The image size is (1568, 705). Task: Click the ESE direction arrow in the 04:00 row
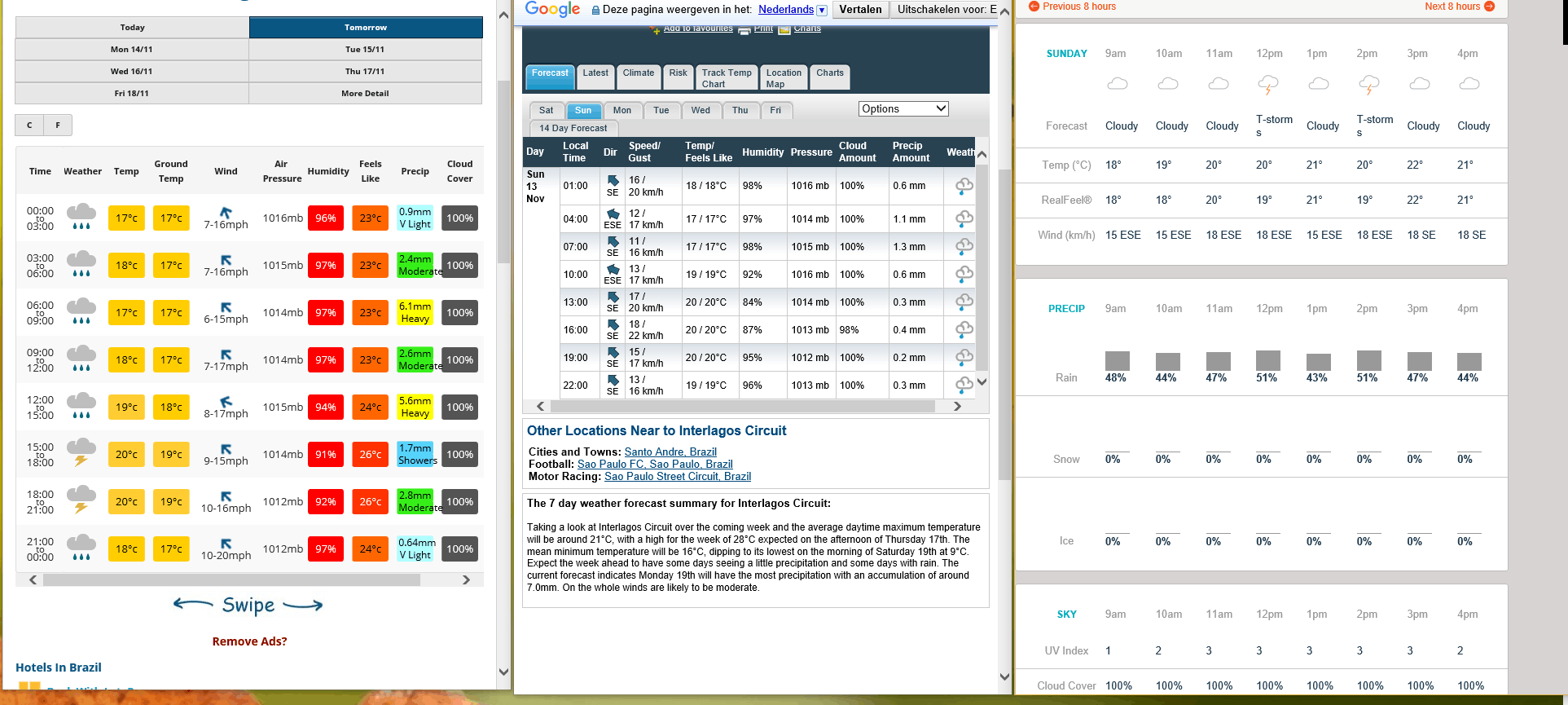[x=613, y=214]
